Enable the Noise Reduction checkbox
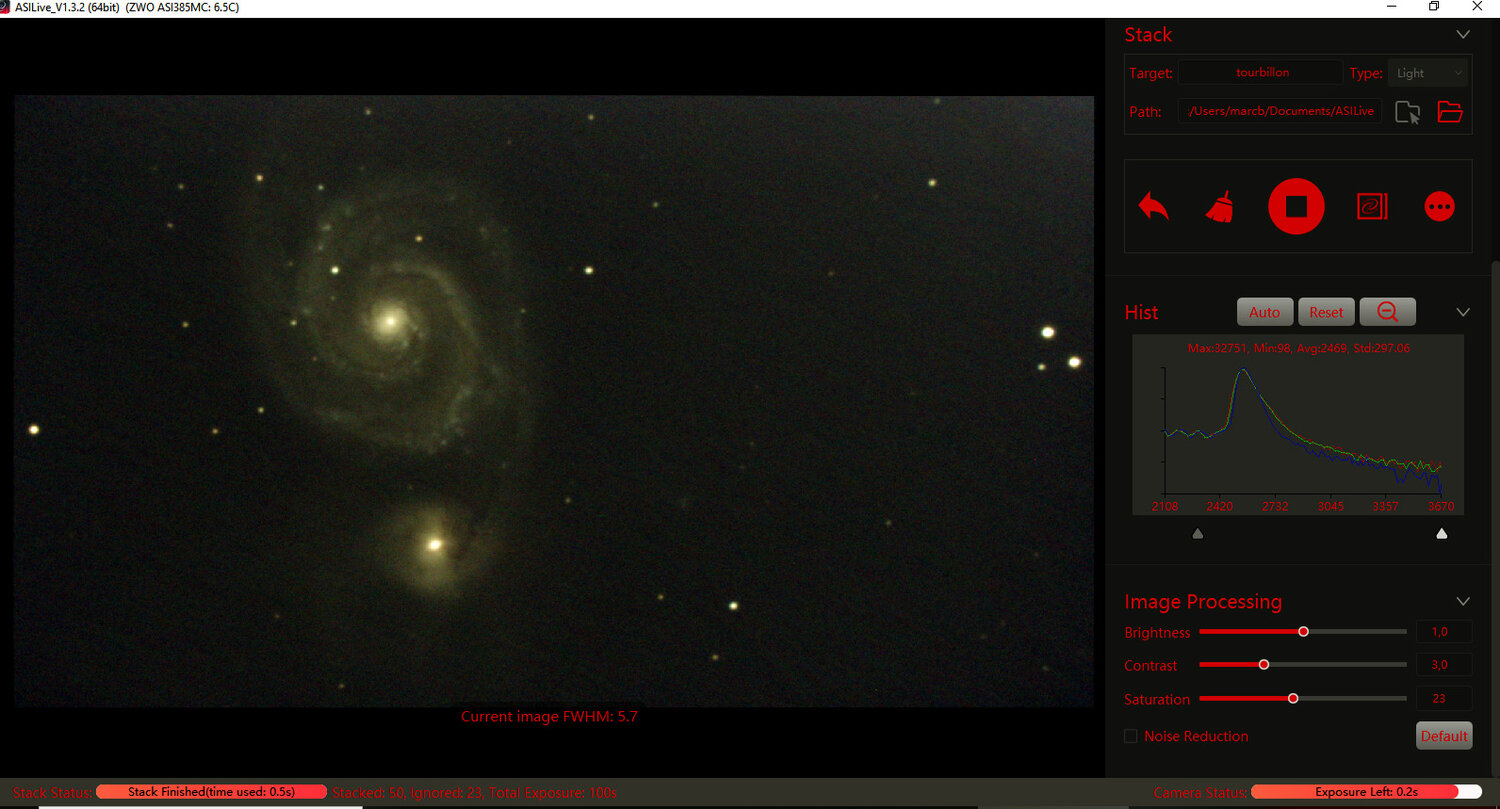1500x809 pixels. (x=1131, y=736)
